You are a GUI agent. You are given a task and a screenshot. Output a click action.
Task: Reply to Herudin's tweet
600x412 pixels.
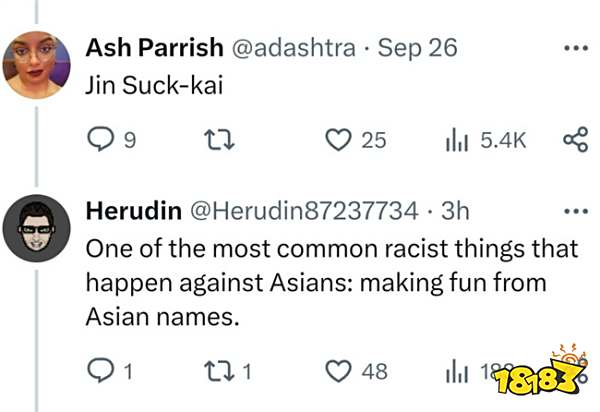(x=101, y=372)
